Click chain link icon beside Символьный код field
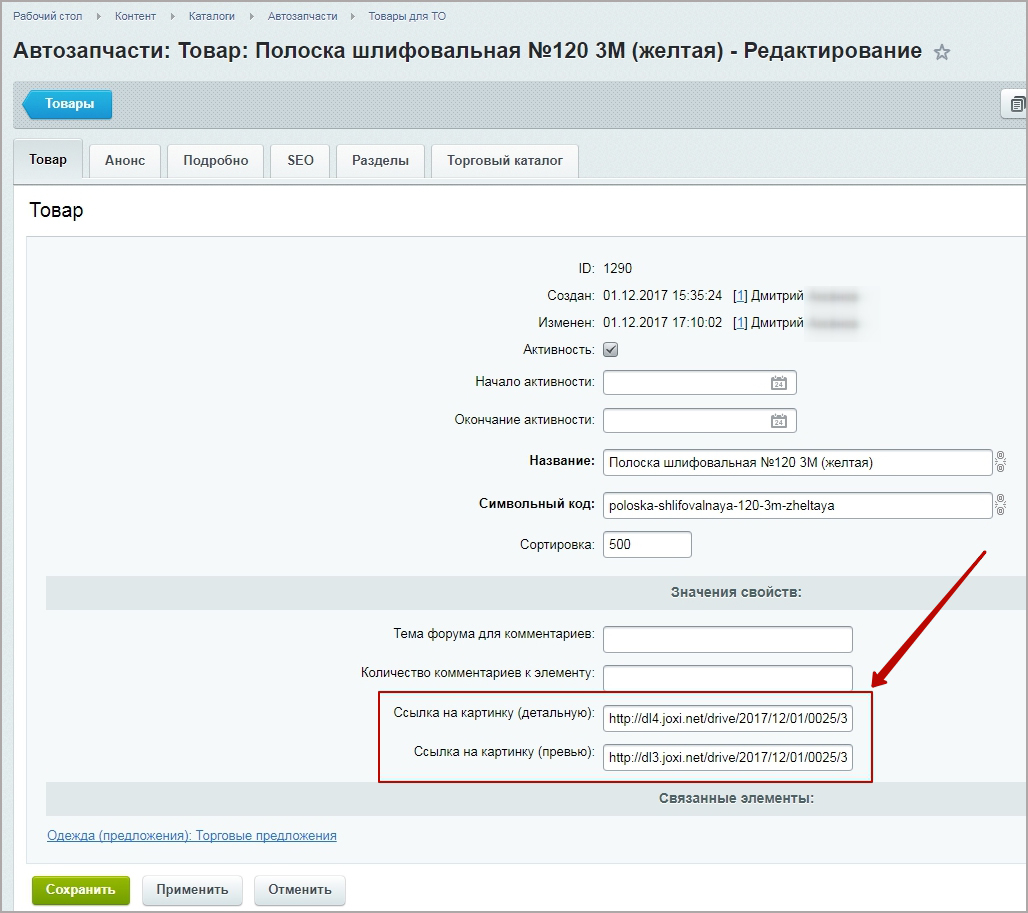 [1000, 505]
